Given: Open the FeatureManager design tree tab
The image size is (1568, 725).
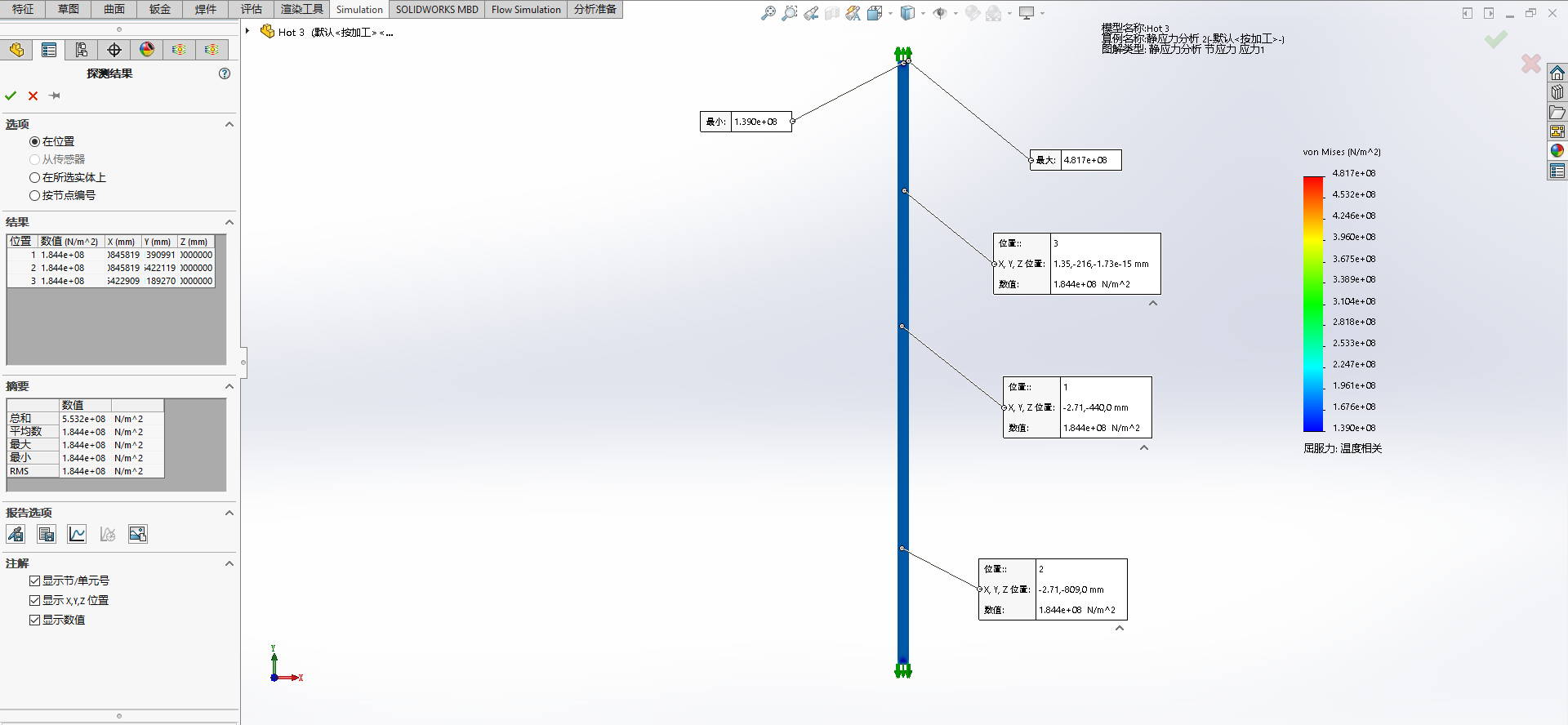Looking at the screenshot, I should (x=16, y=50).
